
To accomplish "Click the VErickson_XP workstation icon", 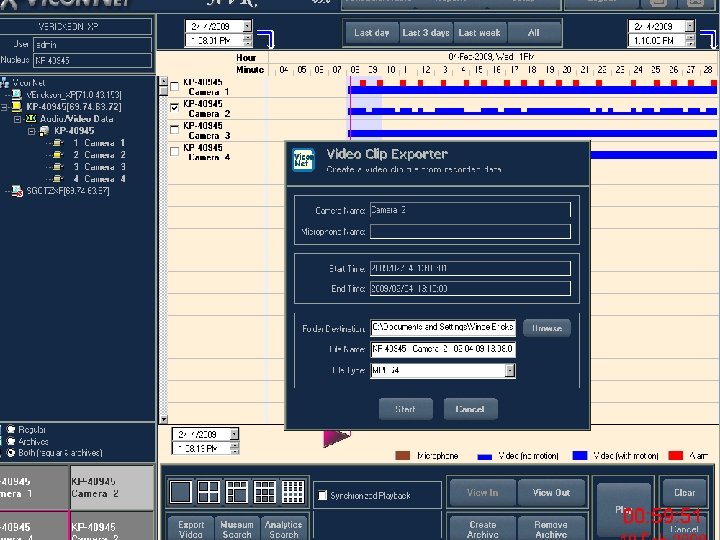I will pyautogui.click(x=17, y=95).
